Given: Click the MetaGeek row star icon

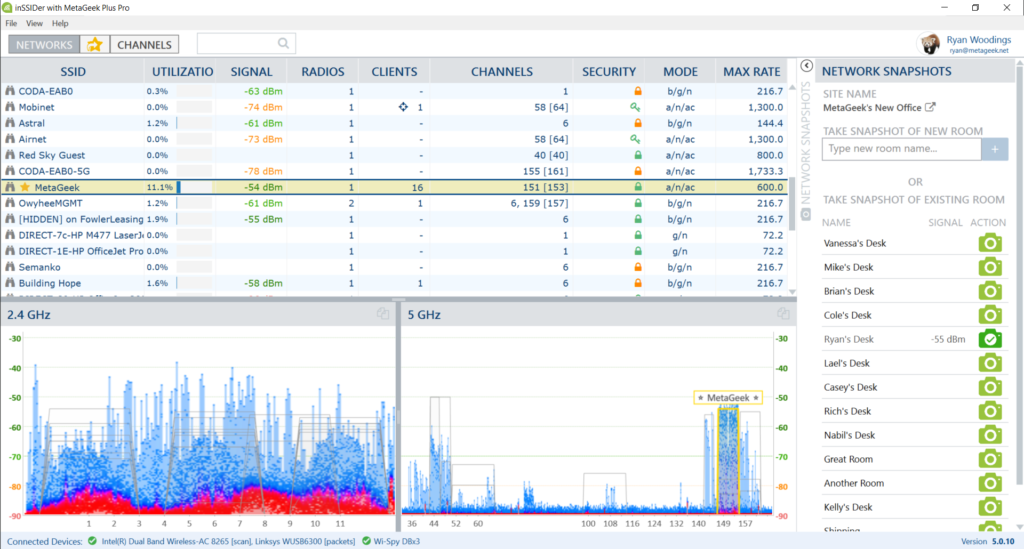Looking at the screenshot, I should tap(25, 187).
